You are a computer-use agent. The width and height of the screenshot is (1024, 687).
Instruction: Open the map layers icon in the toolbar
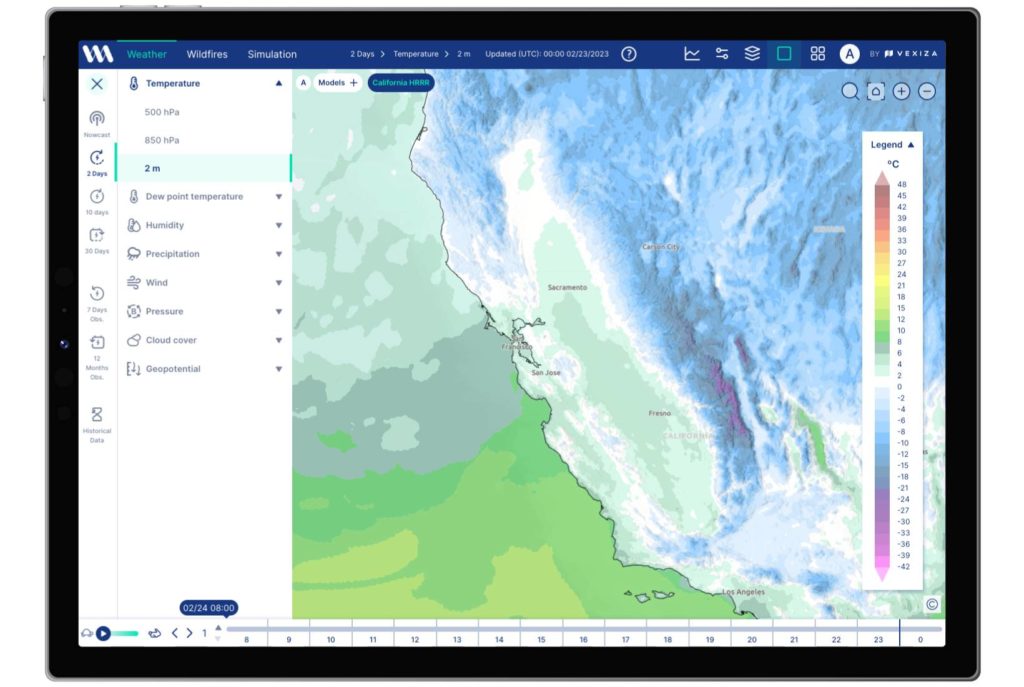click(752, 54)
